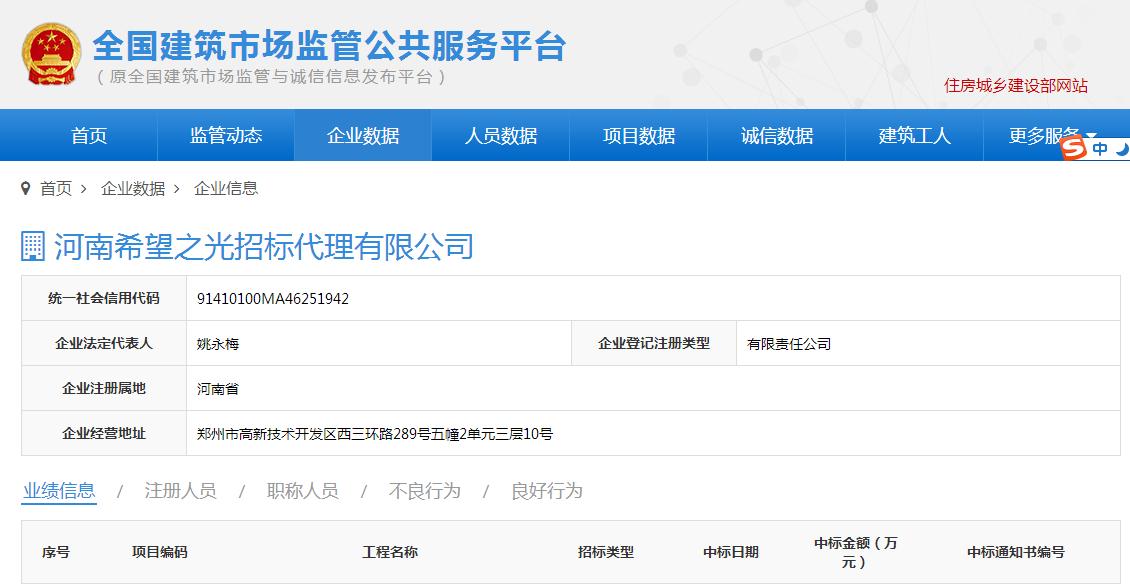Image resolution: width=1130 pixels, height=584 pixels.
Task: Open the 首页 navigation menu
Action: pos(89,136)
